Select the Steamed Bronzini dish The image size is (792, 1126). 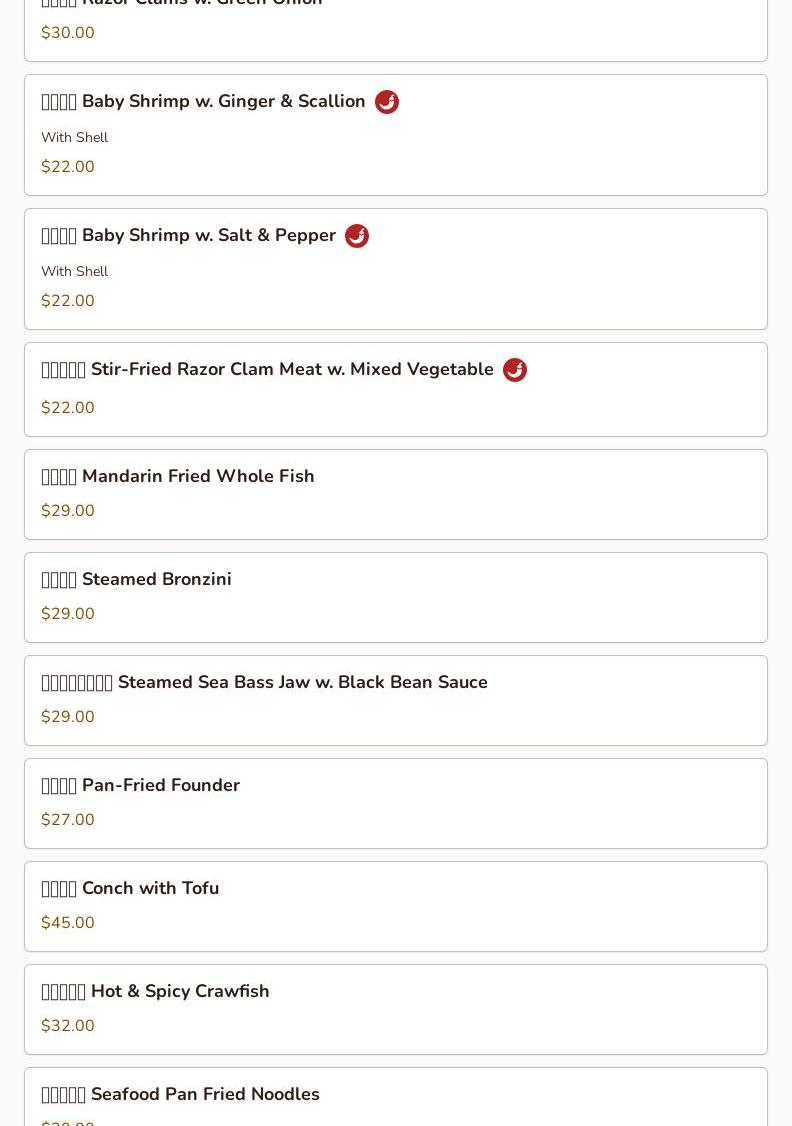(x=396, y=597)
